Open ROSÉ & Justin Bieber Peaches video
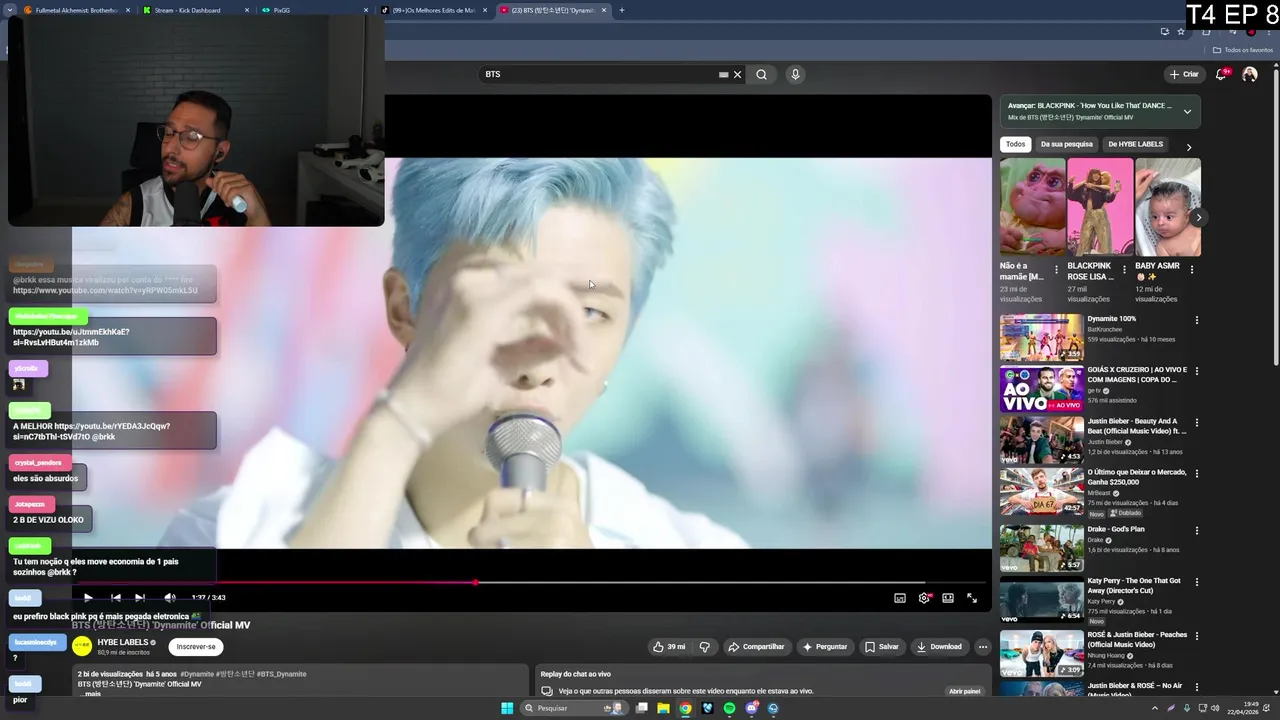Screen dimensions: 1280x720 tap(1041, 653)
